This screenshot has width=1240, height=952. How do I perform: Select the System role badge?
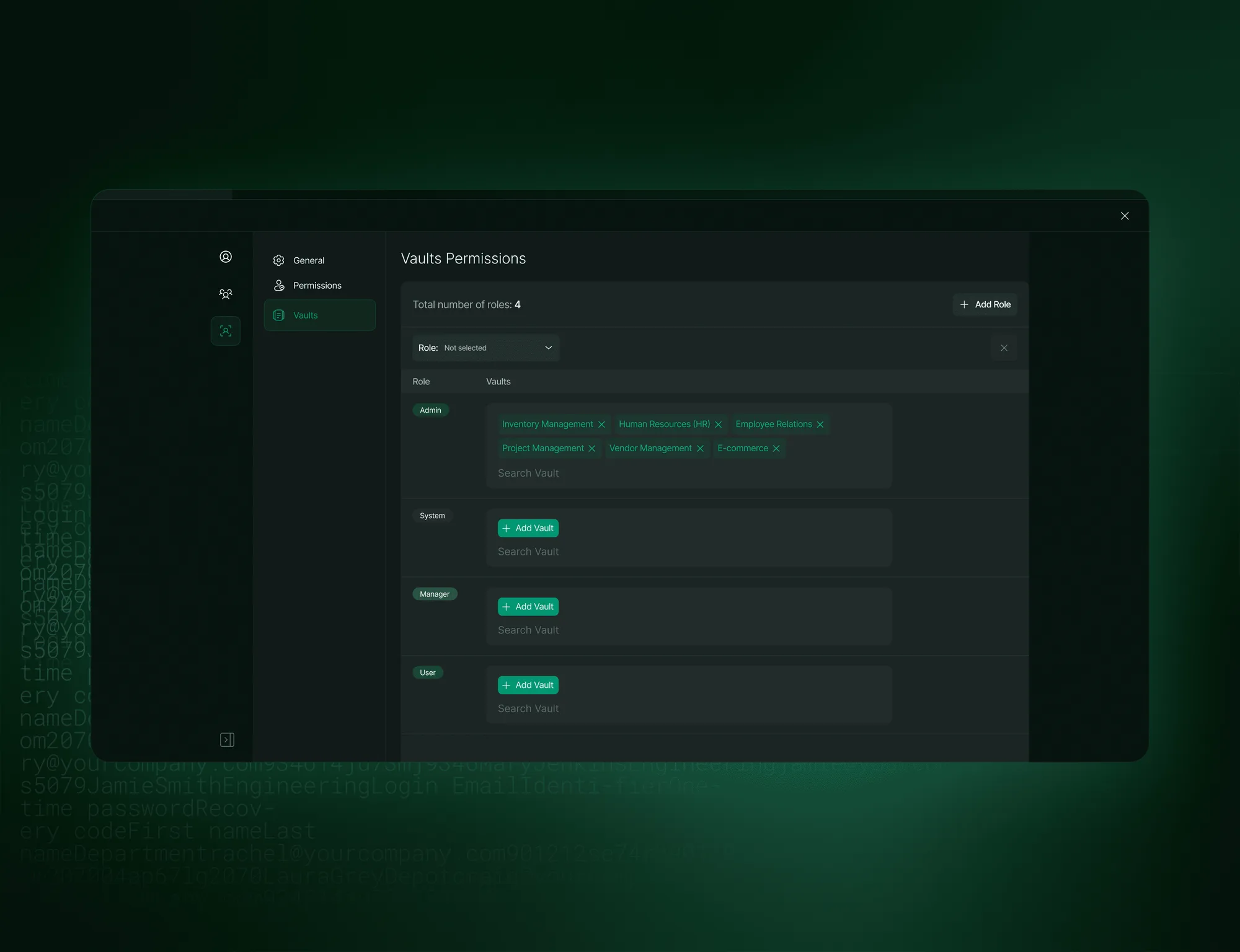click(x=432, y=516)
